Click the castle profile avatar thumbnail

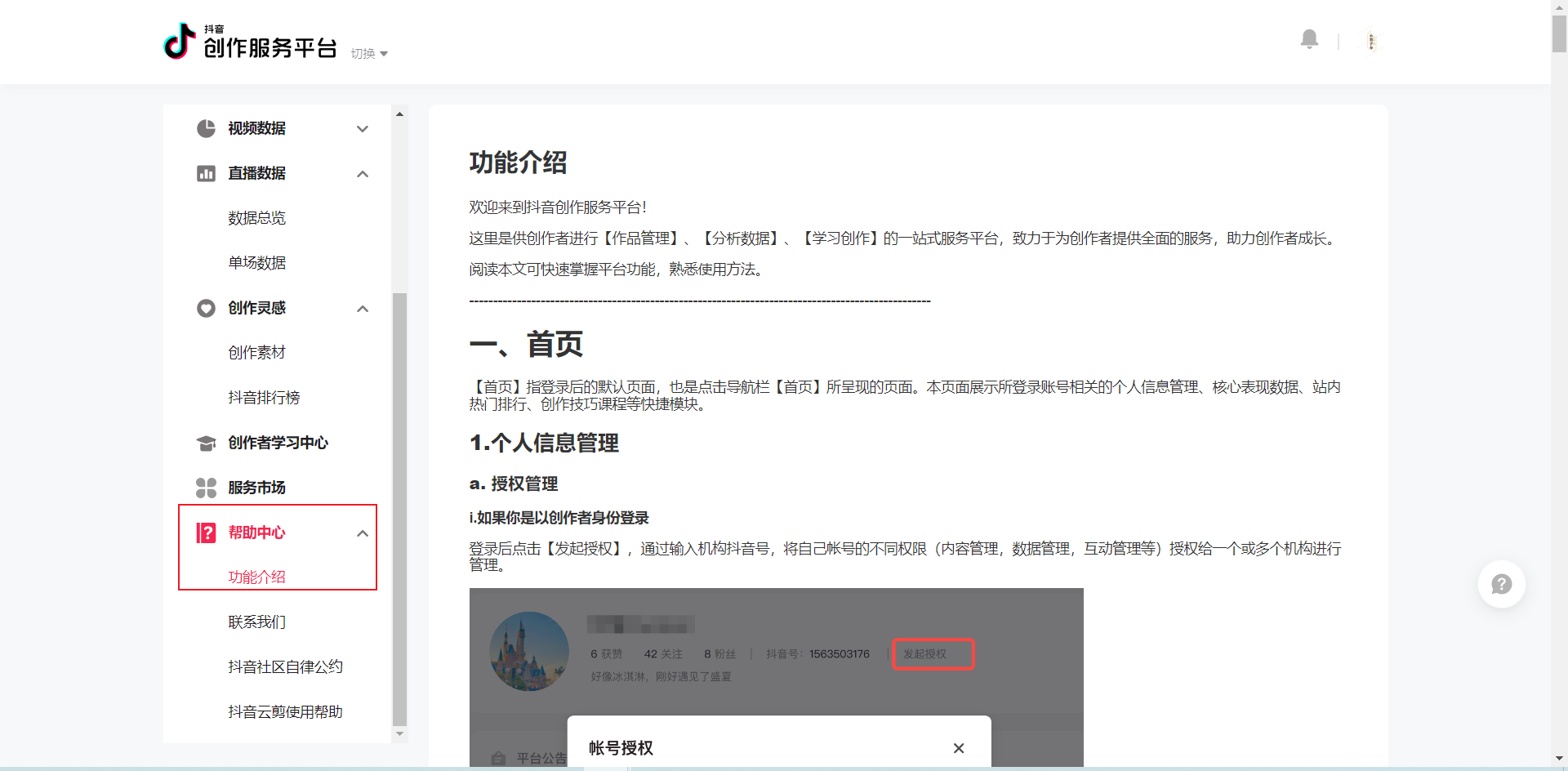click(x=529, y=652)
